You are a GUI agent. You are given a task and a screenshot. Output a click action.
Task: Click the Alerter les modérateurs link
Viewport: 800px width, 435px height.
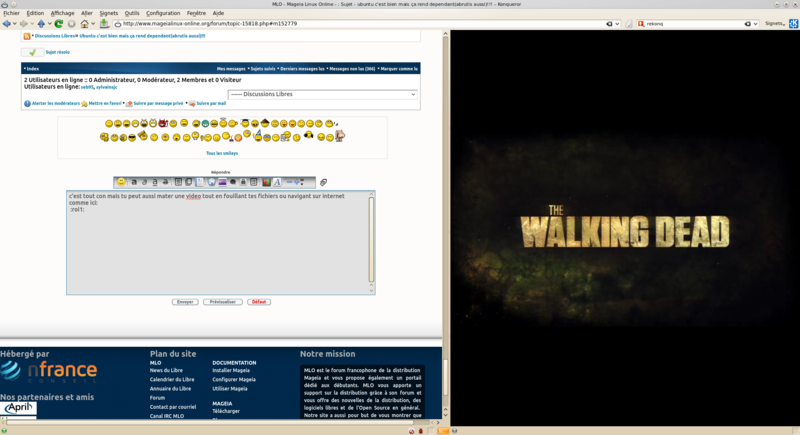(x=56, y=104)
